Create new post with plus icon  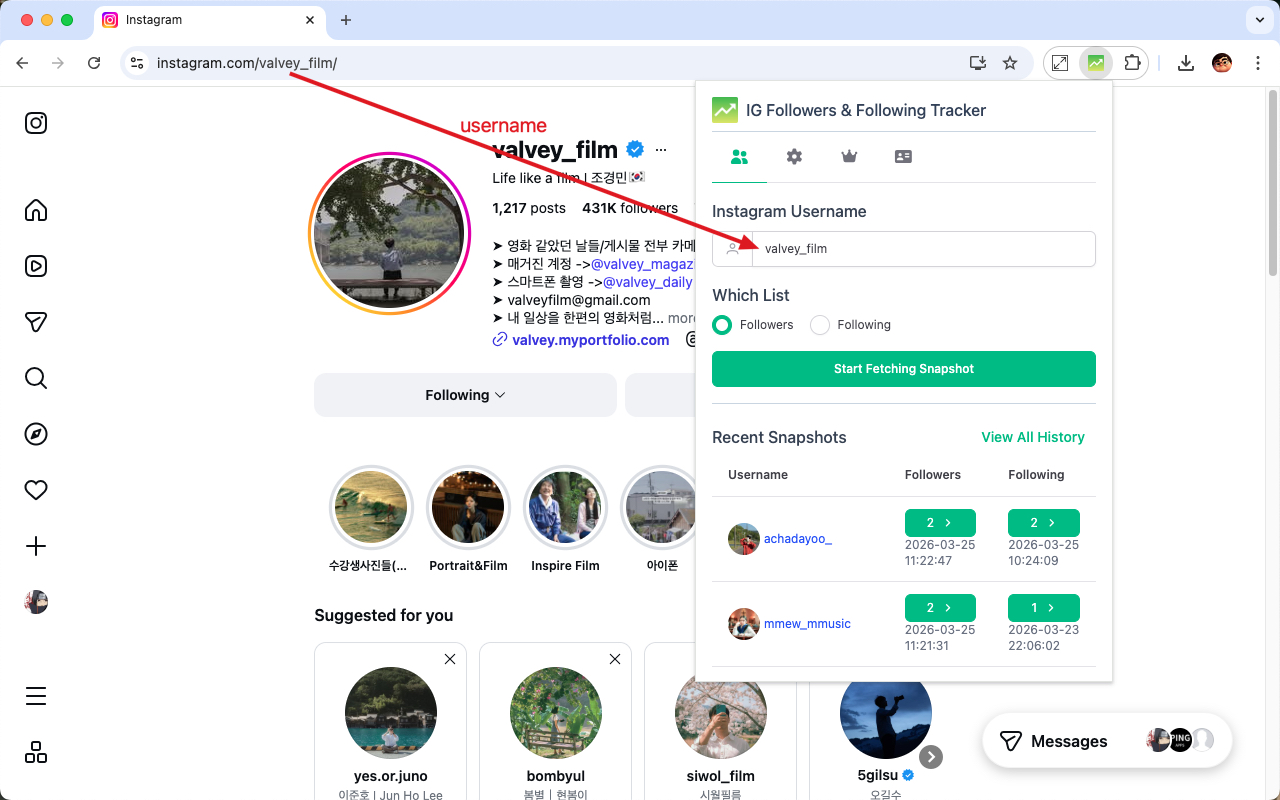point(36,546)
